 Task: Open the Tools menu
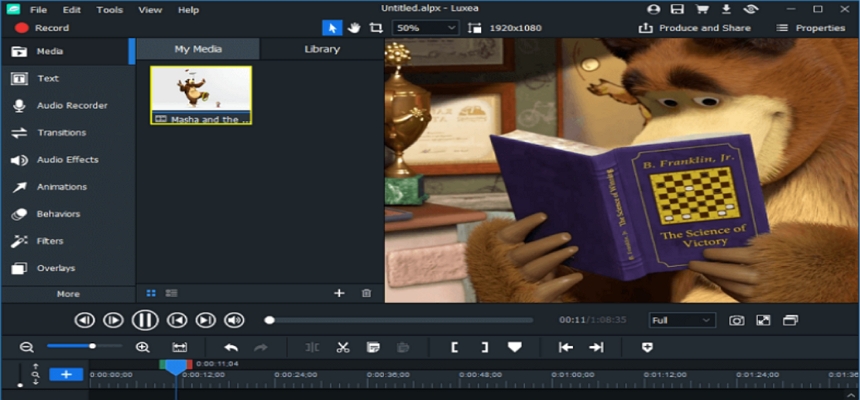click(110, 9)
